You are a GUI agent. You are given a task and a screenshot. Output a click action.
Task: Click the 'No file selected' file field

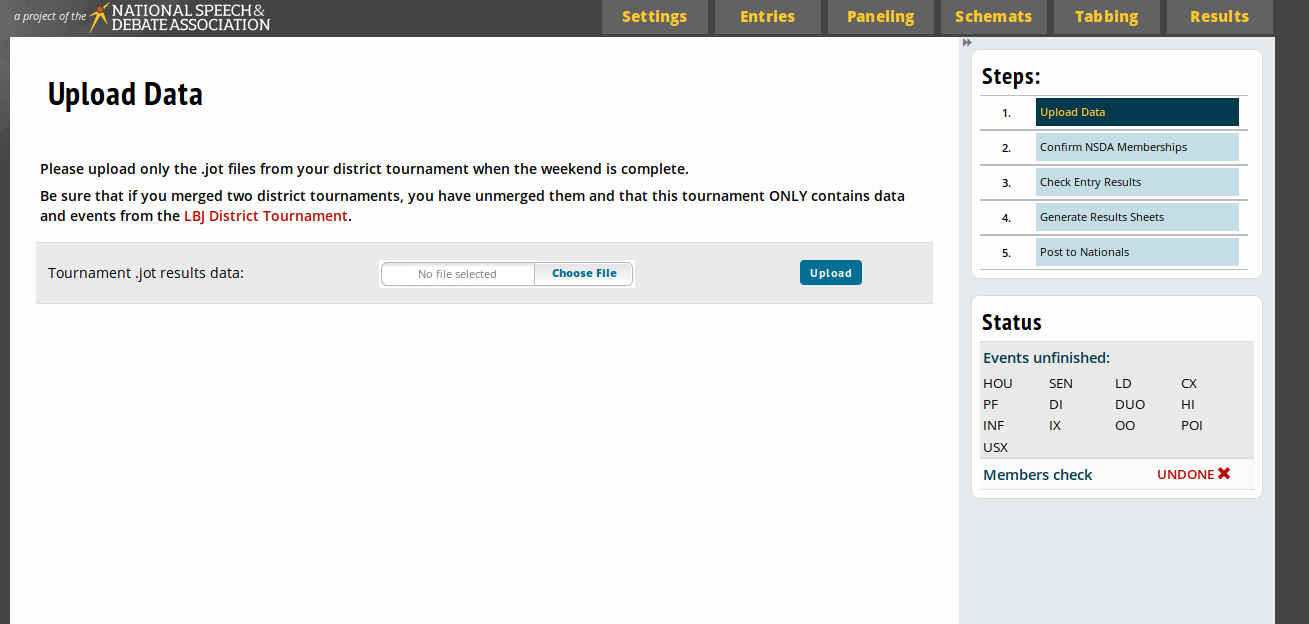tap(458, 274)
